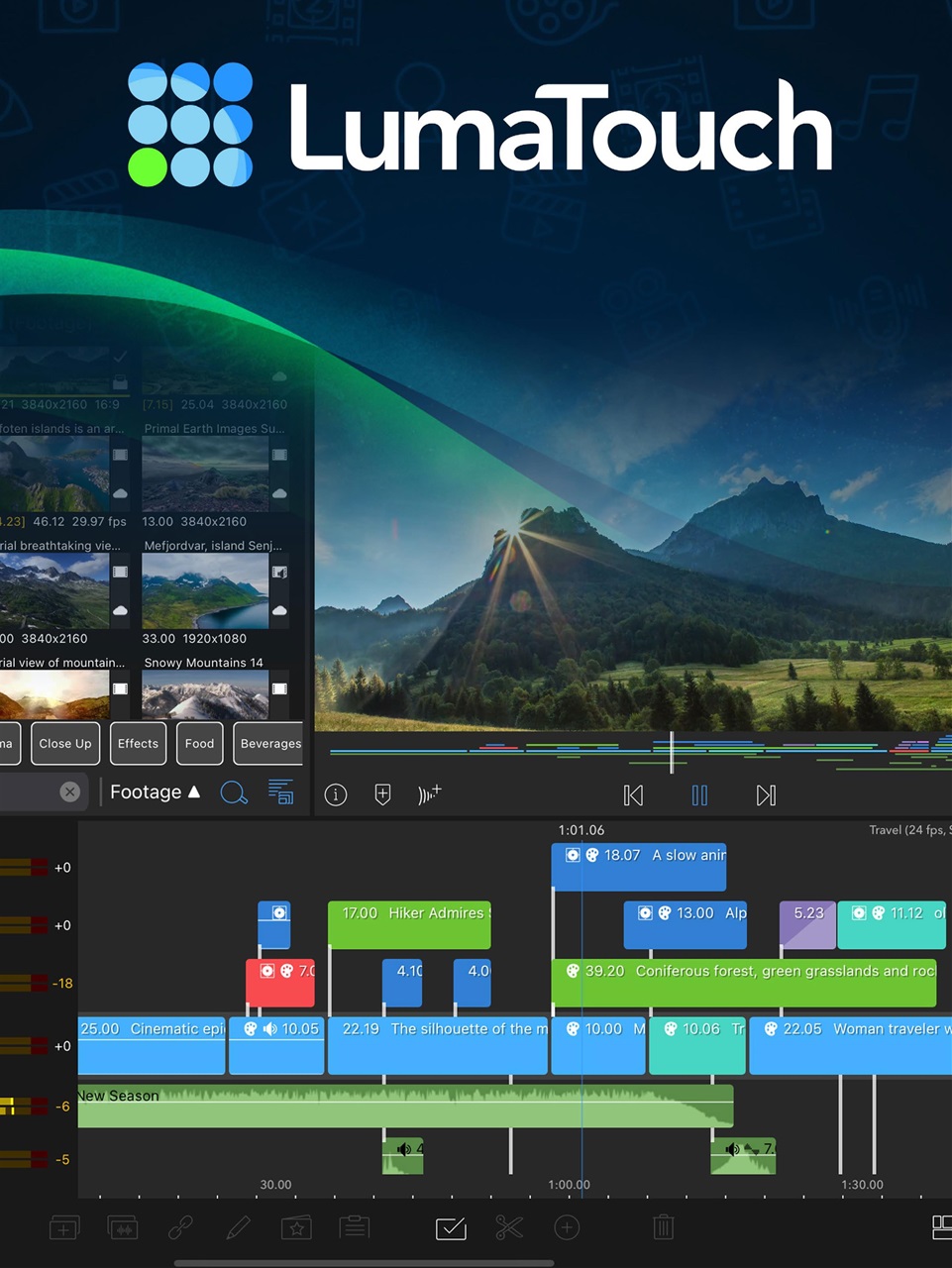Skip to the next edit point
The width and height of the screenshot is (952, 1268).
(x=766, y=794)
